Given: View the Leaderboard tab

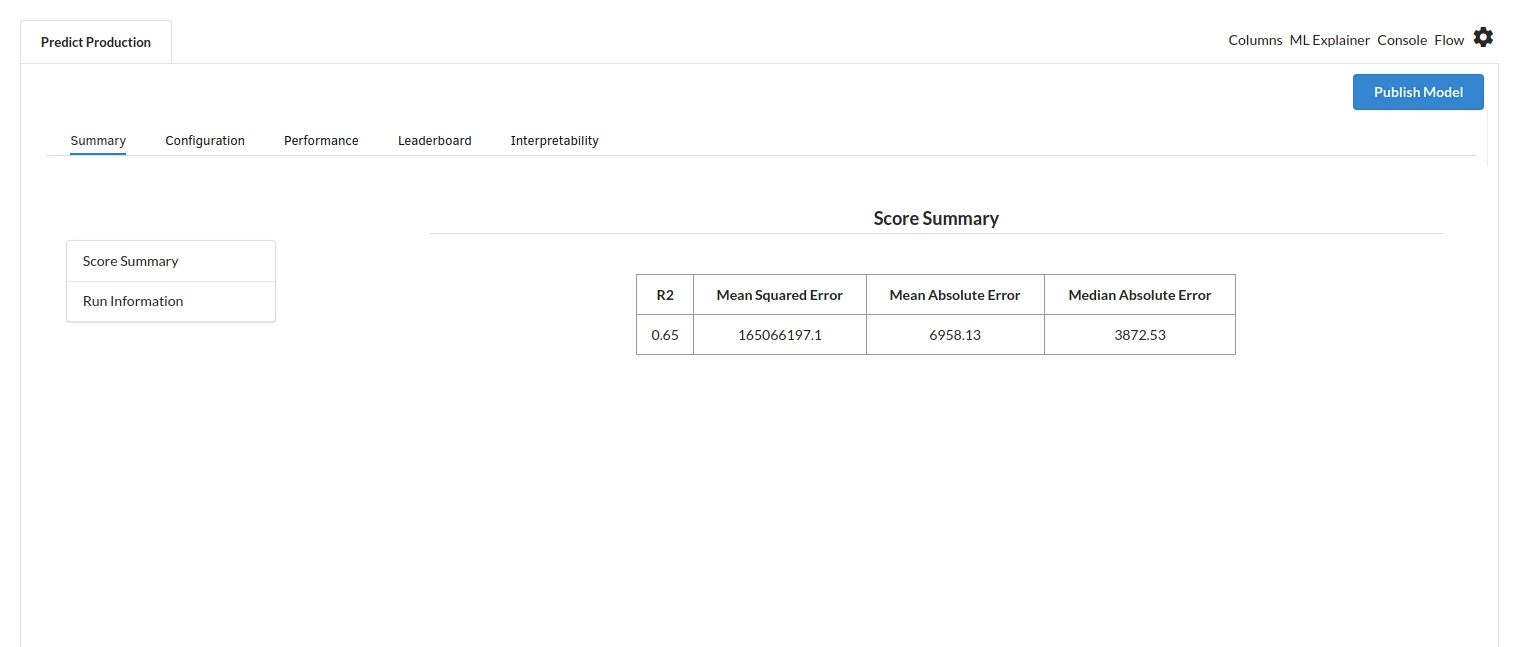Looking at the screenshot, I should pos(434,141).
